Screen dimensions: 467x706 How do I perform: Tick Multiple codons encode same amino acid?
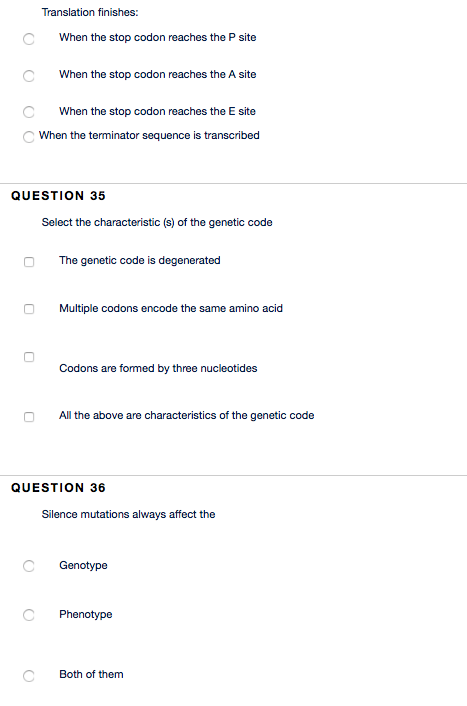click(29, 309)
